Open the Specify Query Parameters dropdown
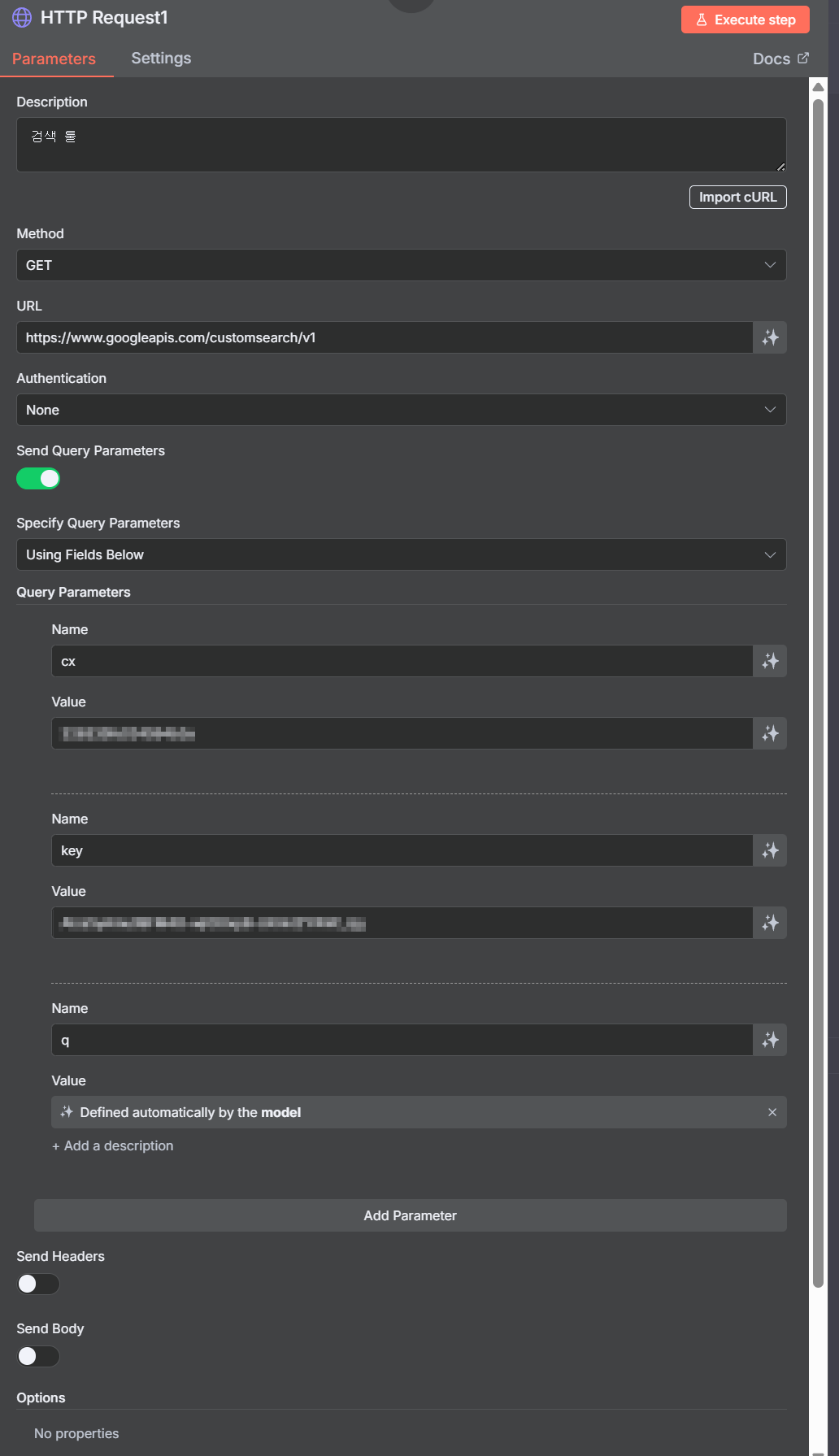The width and height of the screenshot is (839, 1456). 402,554
